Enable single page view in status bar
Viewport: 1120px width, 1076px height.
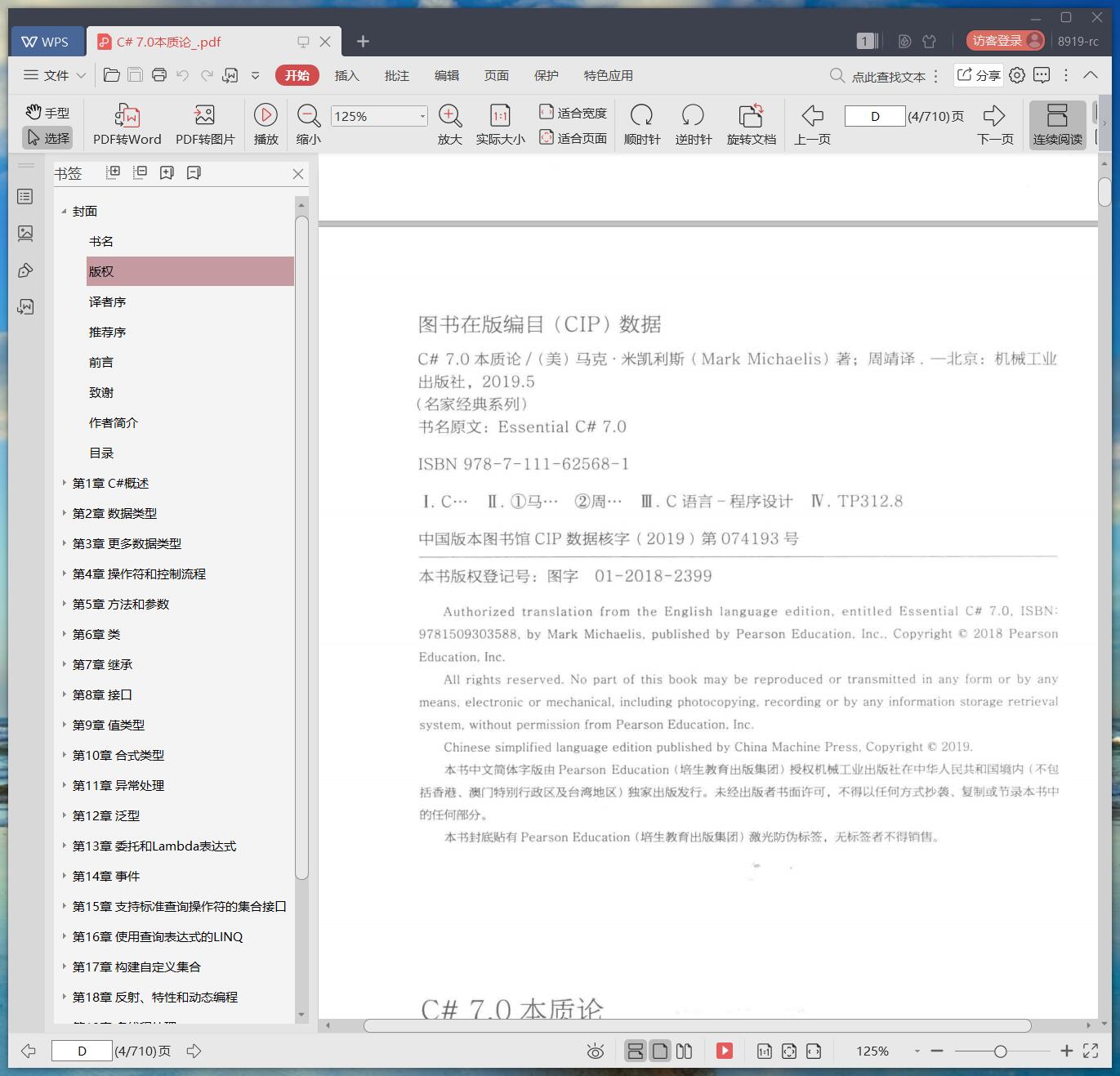(660, 1051)
